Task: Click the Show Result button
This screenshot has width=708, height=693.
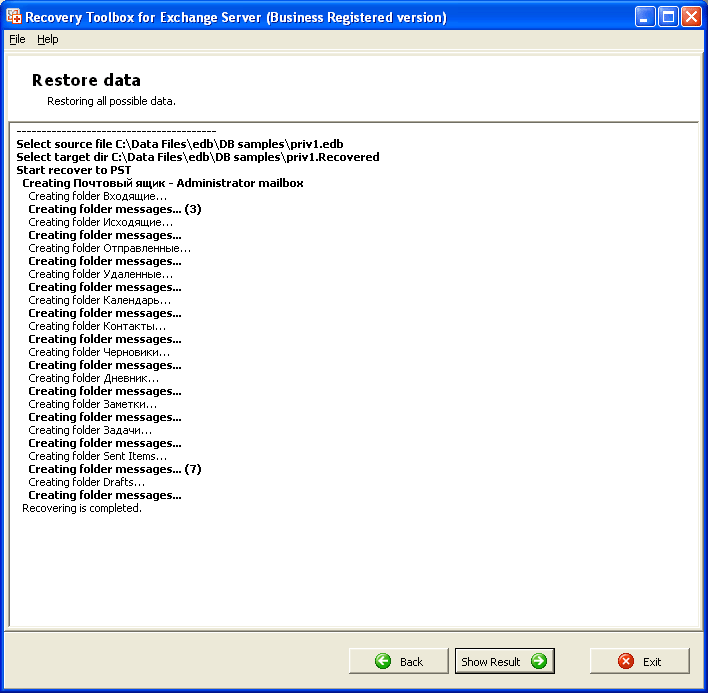Action: point(504,661)
